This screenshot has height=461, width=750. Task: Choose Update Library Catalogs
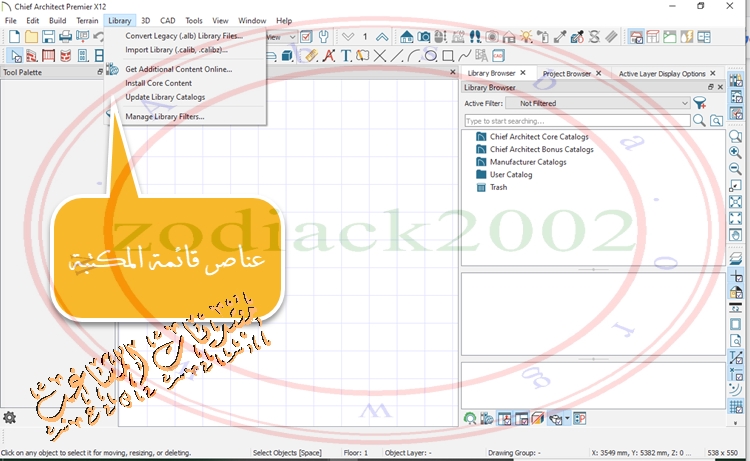tap(165, 97)
